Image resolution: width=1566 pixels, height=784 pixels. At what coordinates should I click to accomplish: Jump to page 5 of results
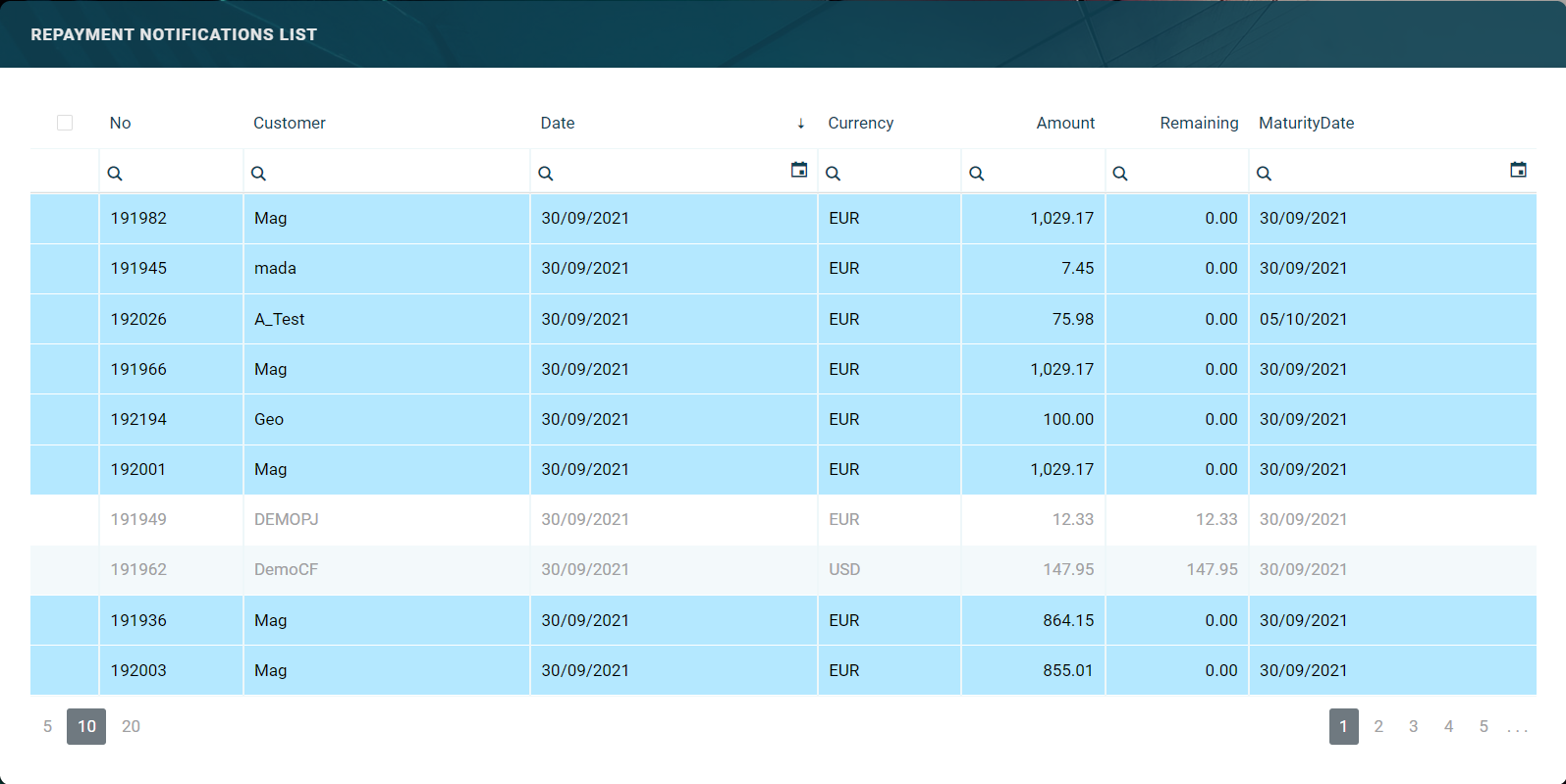pyautogui.click(x=1484, y=726)
